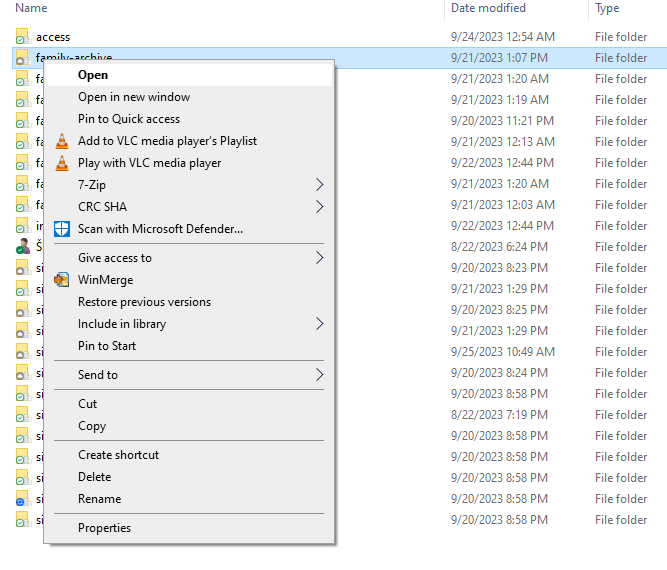Expand the Include in library submenu arrow

(320, 324)
